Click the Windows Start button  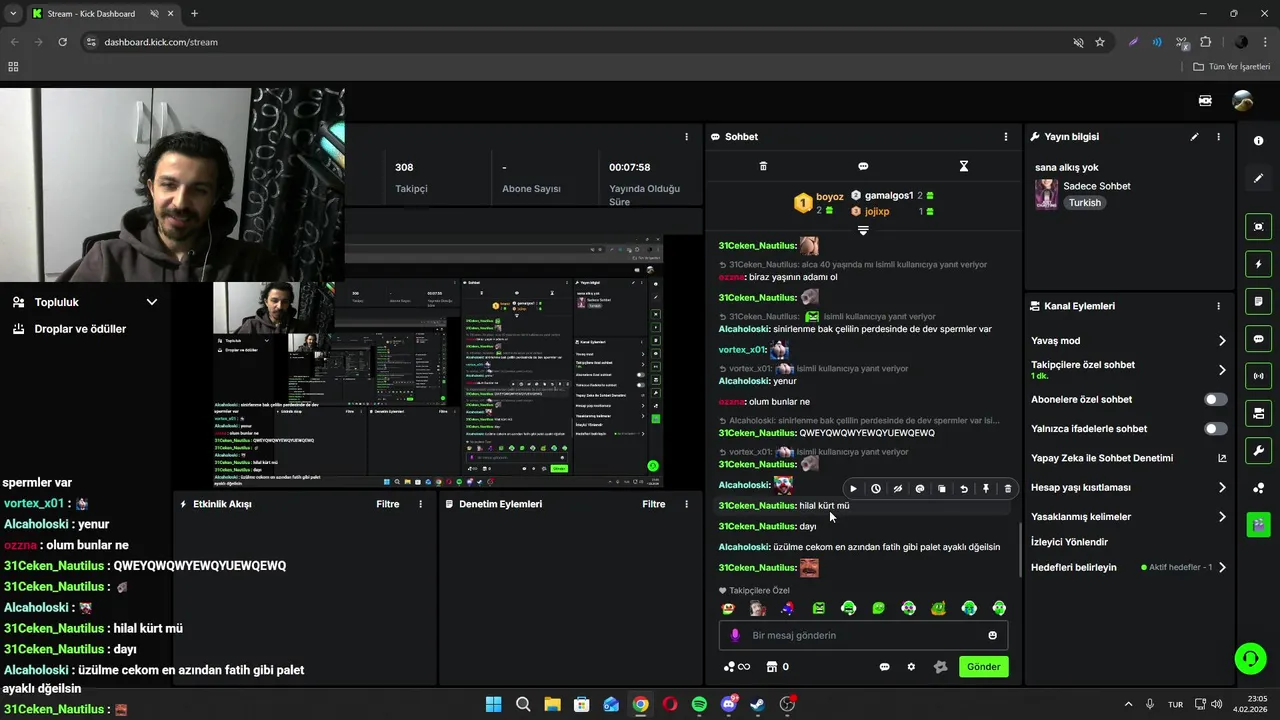(x=493, y=704)
